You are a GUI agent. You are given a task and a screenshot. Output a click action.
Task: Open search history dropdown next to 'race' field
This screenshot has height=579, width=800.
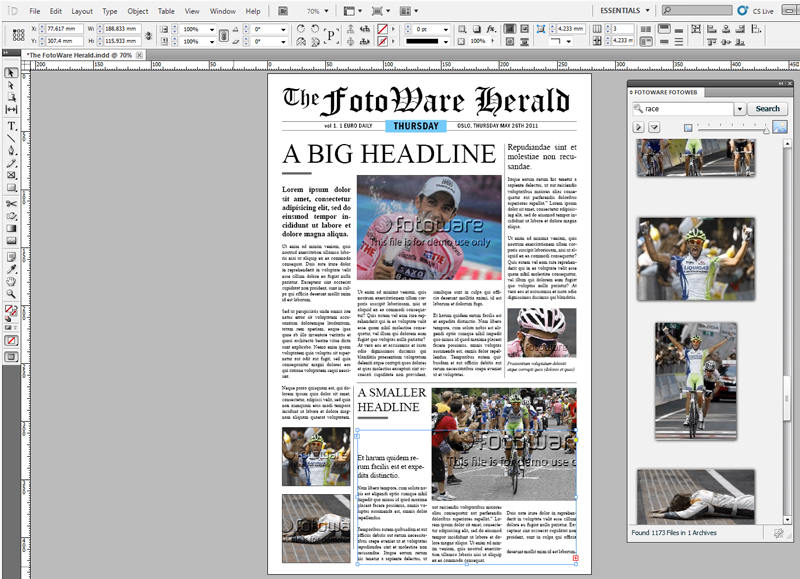pos(740,109)
